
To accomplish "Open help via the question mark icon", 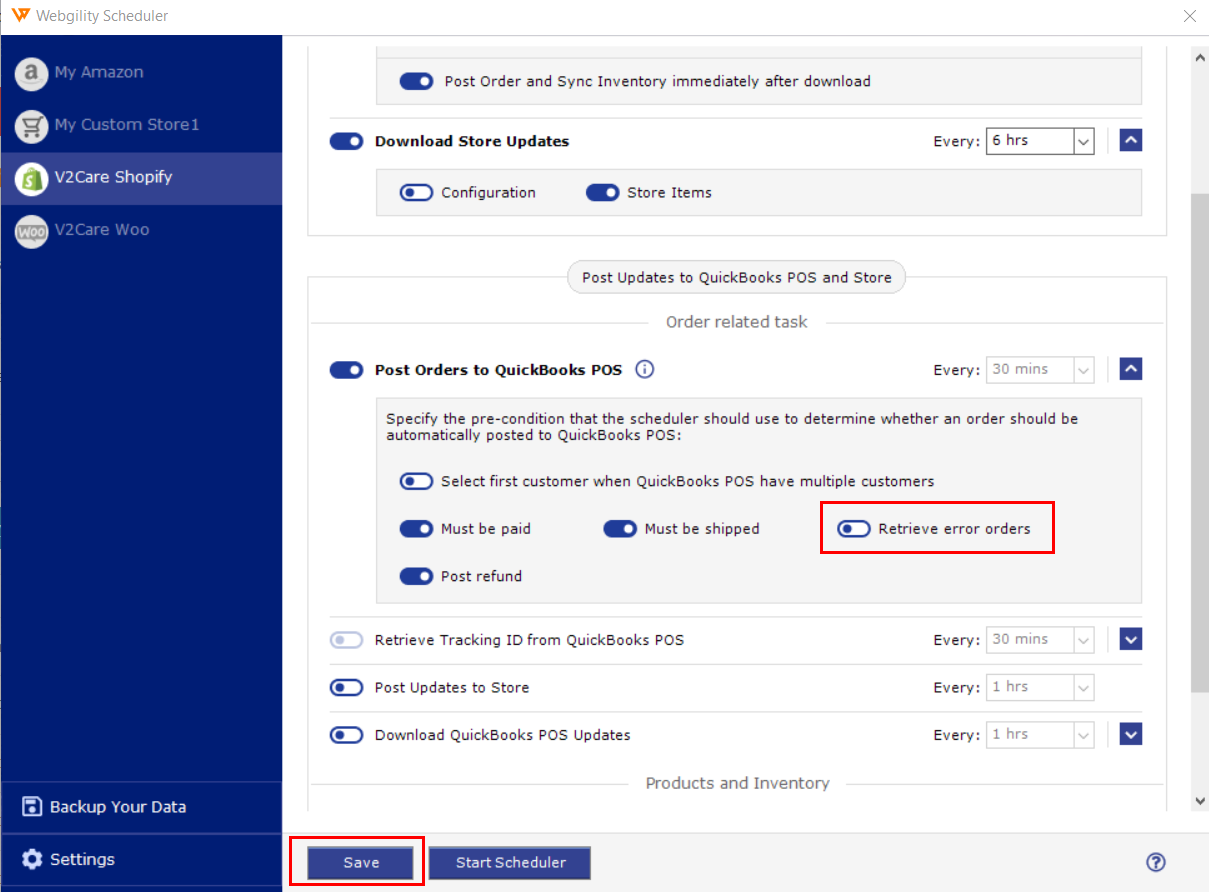I will [1156, 862].
